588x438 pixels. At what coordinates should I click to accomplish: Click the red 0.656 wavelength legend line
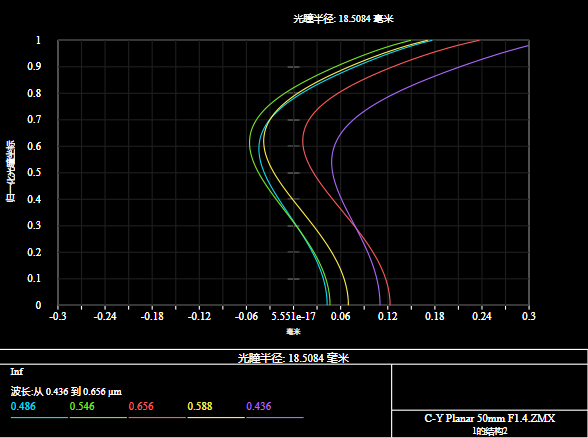[157, 417]
